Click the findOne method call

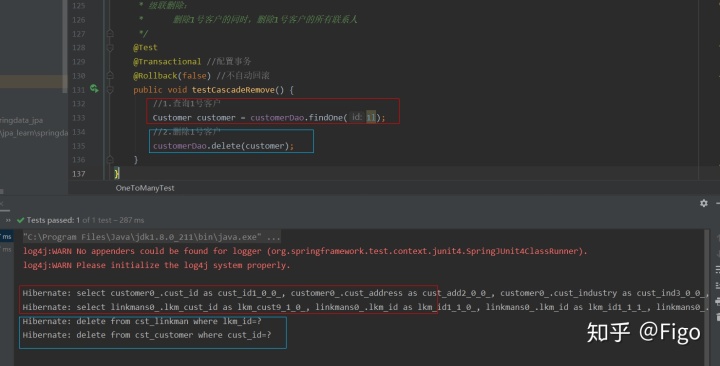pos(326,118)
